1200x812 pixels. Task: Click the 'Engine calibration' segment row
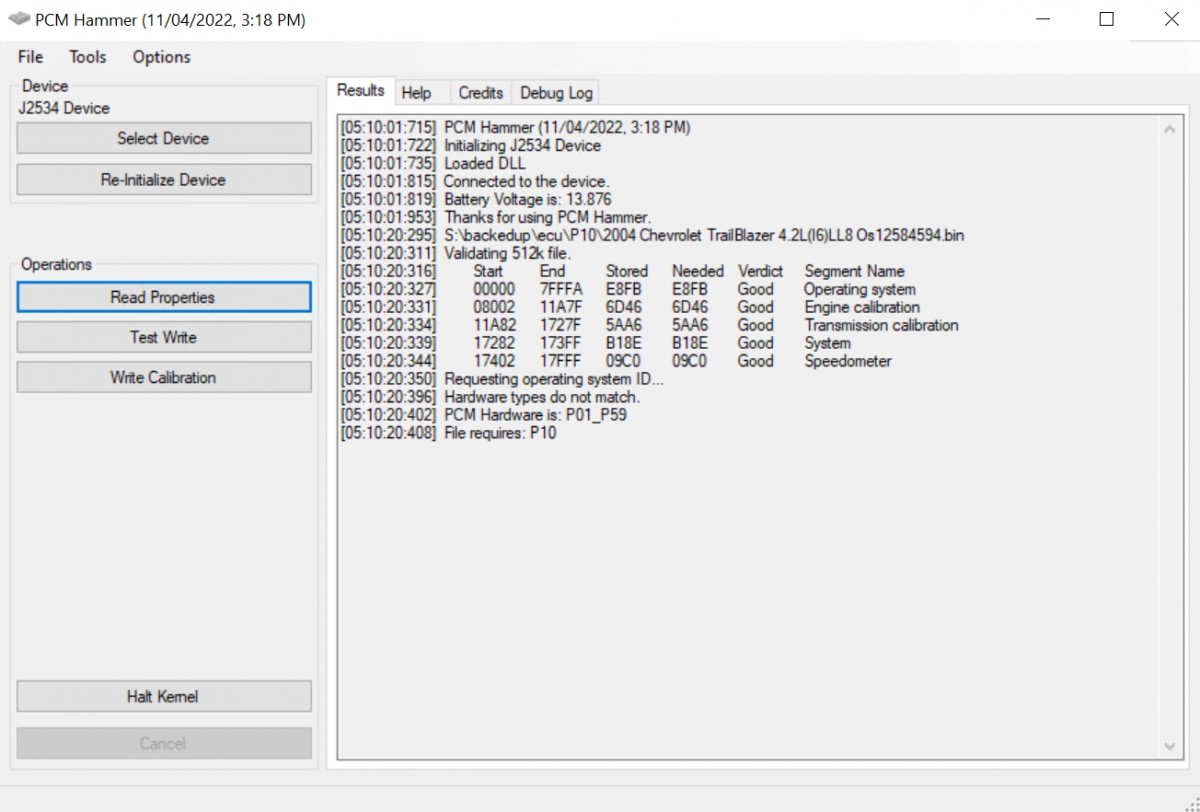[x=630, y=307]
